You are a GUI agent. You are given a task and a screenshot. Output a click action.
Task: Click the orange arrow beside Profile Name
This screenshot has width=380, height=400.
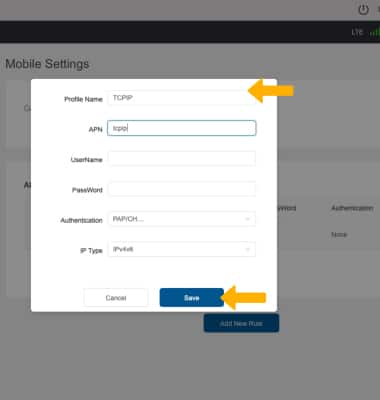[271, 91]
